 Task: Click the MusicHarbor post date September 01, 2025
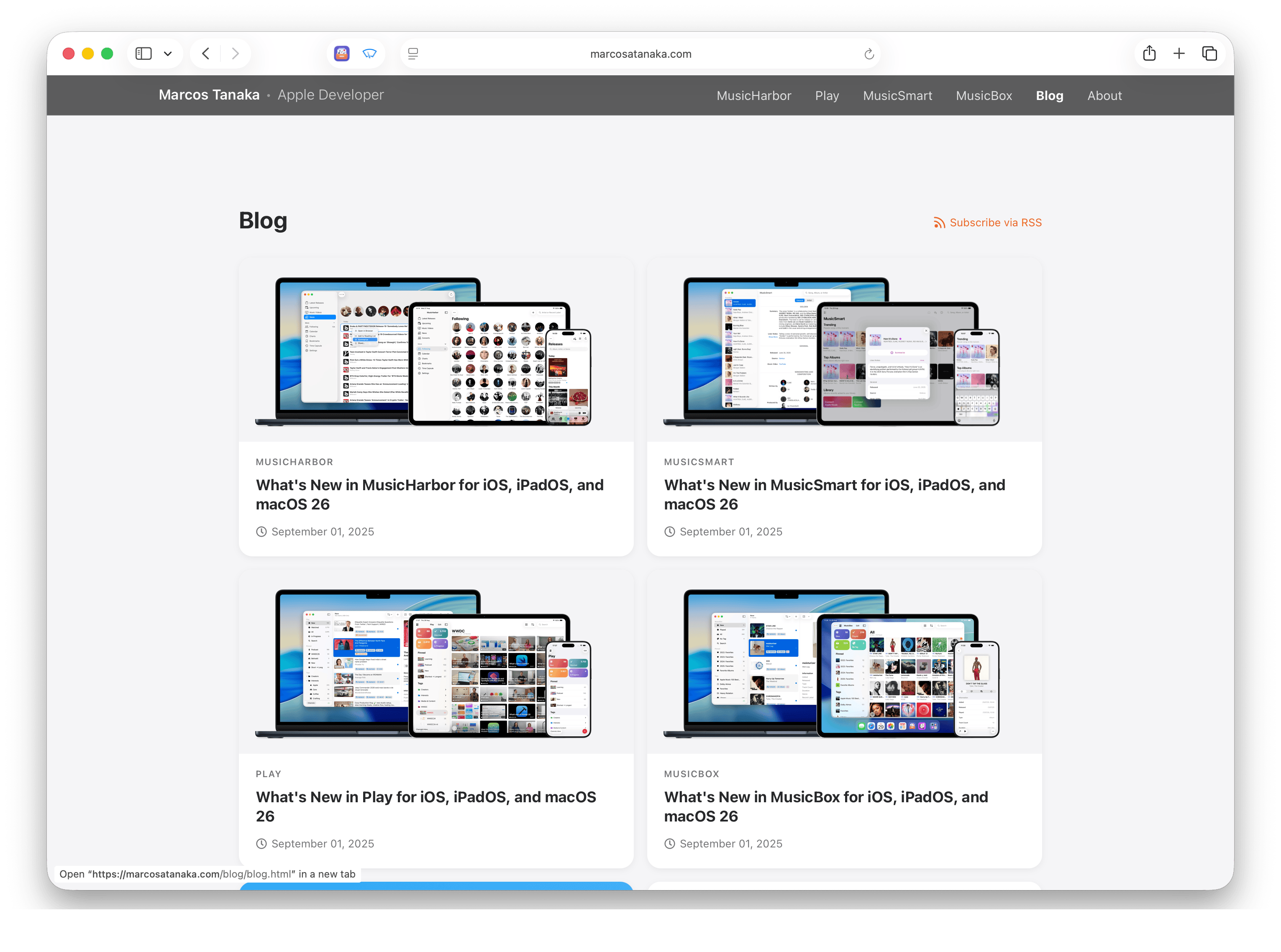point(323,532)
